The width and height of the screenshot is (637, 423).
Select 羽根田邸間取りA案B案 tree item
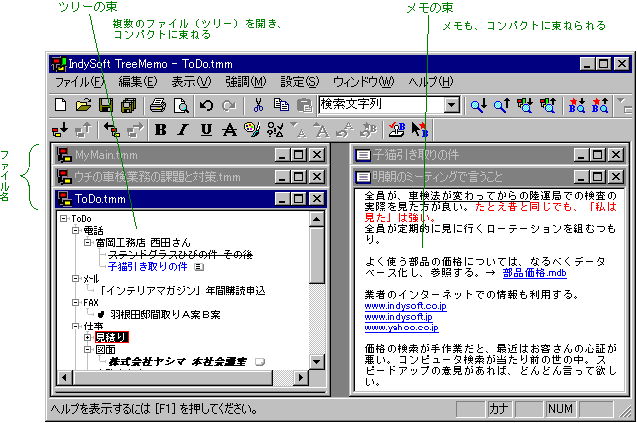point(165,315)
